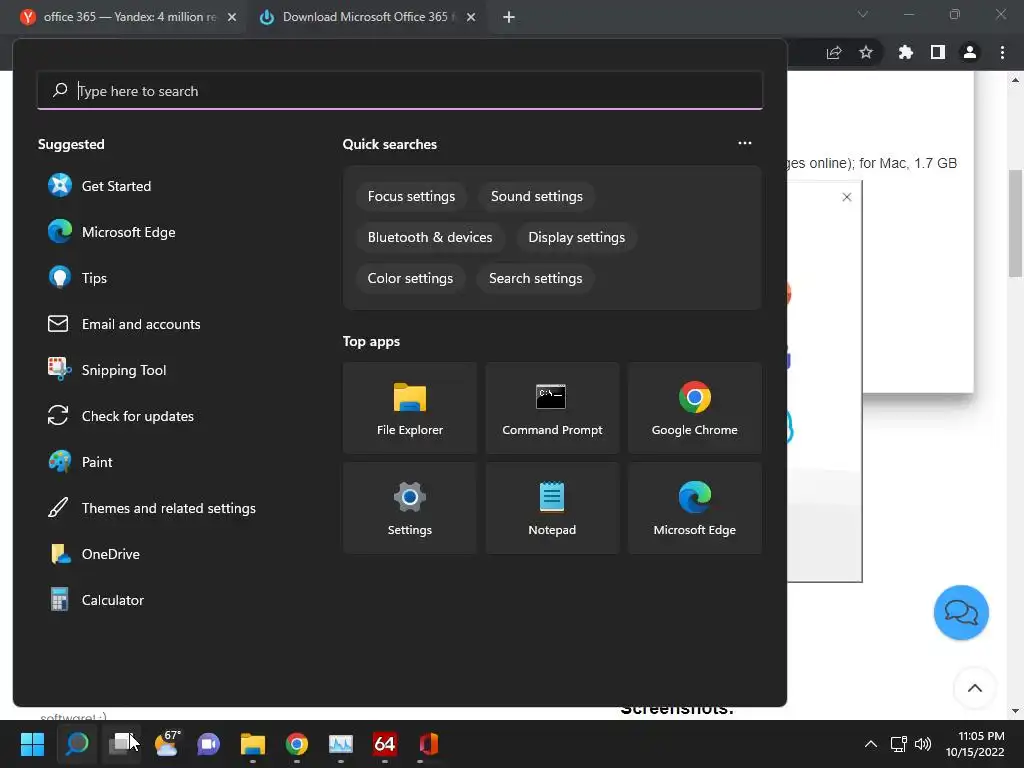Open the Chat (Teams) taskbar icon
This screenshot has height=768, width=1024.
[209, 744]
